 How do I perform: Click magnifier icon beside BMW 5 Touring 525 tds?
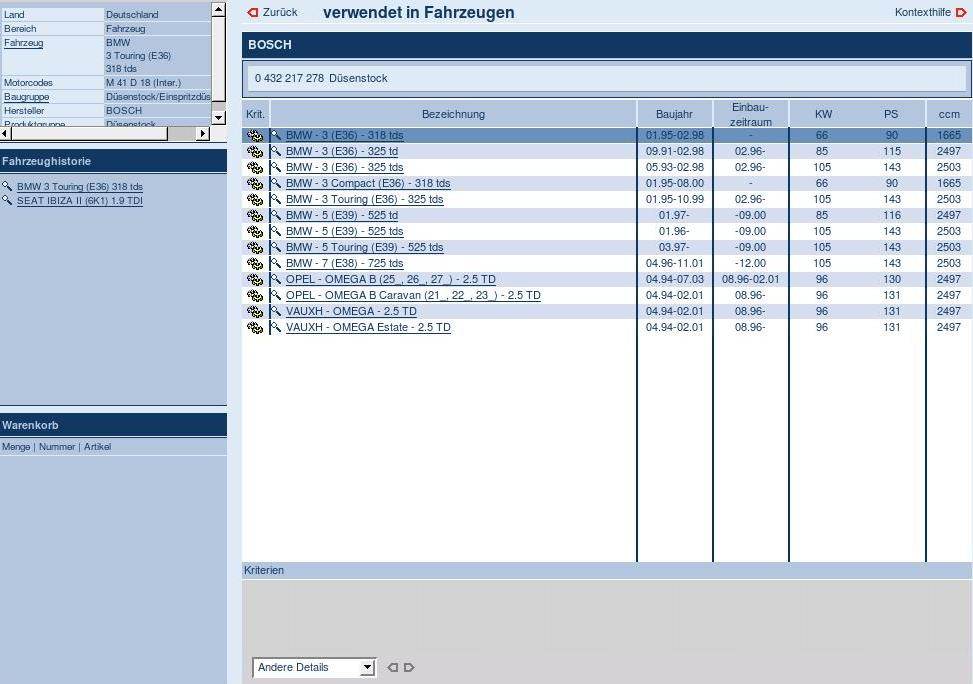click(x=276, y=247)
